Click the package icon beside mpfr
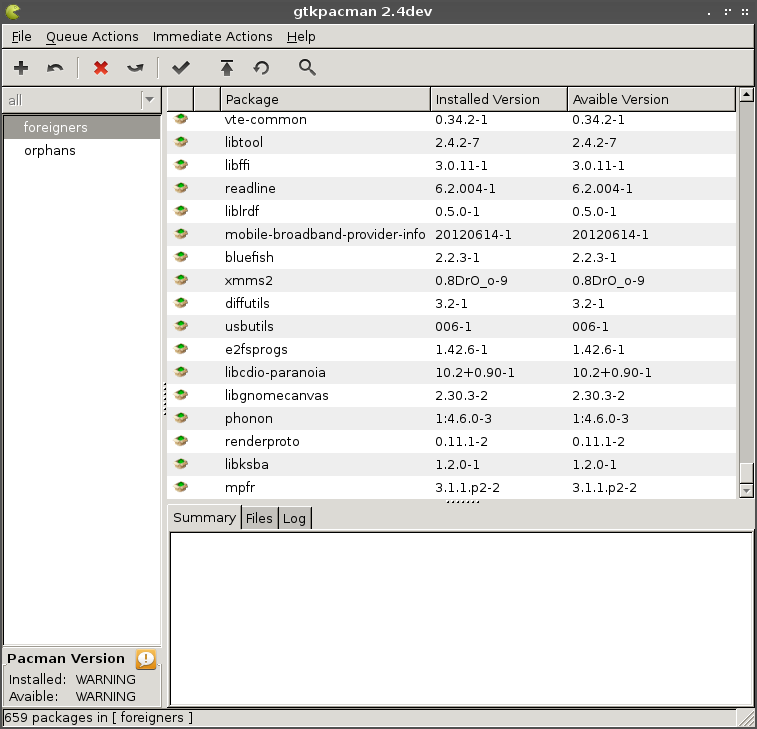Image resolution: width=757 pixels, height=729 pixels. click(x=181, y=487)
